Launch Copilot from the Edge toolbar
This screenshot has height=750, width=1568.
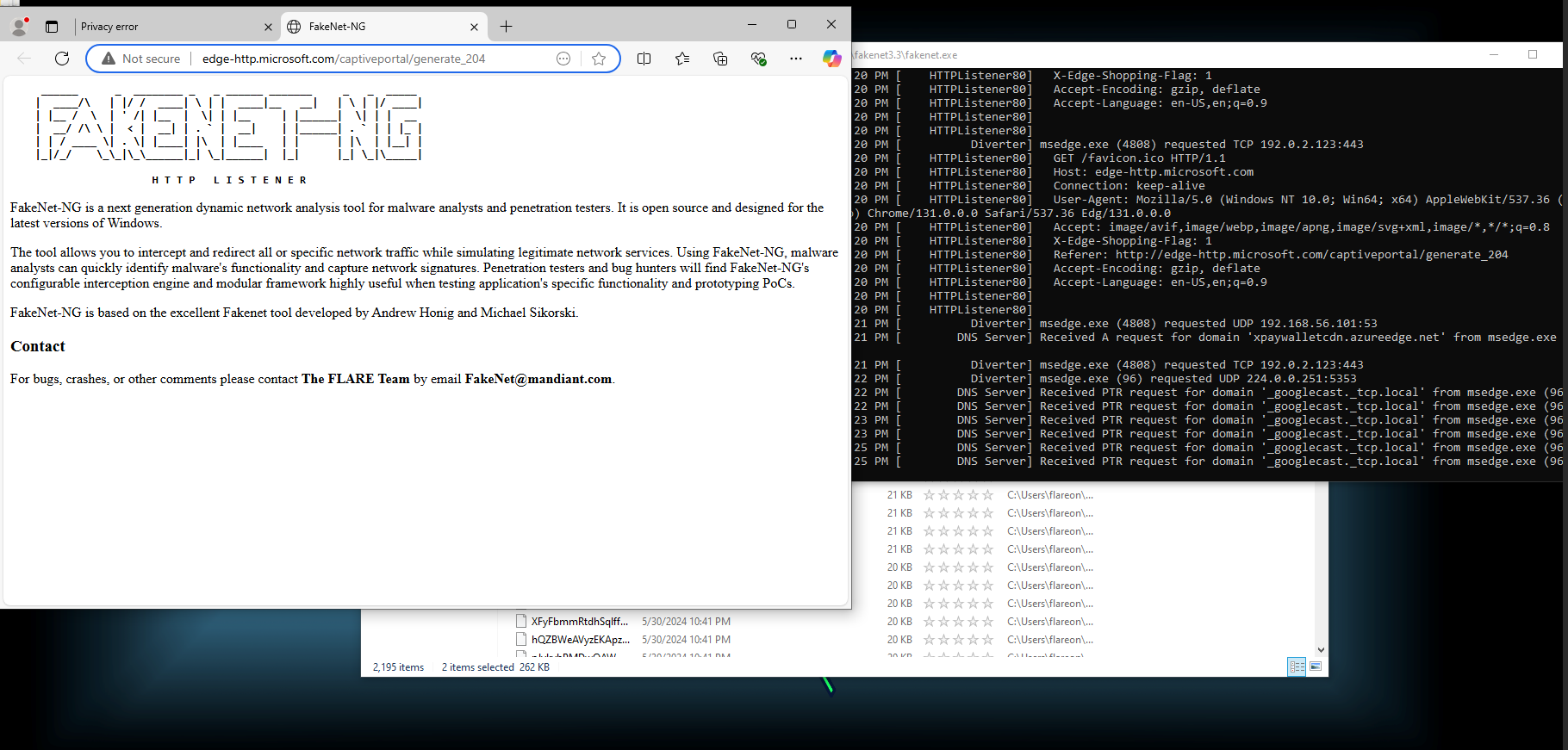point(831,59)
